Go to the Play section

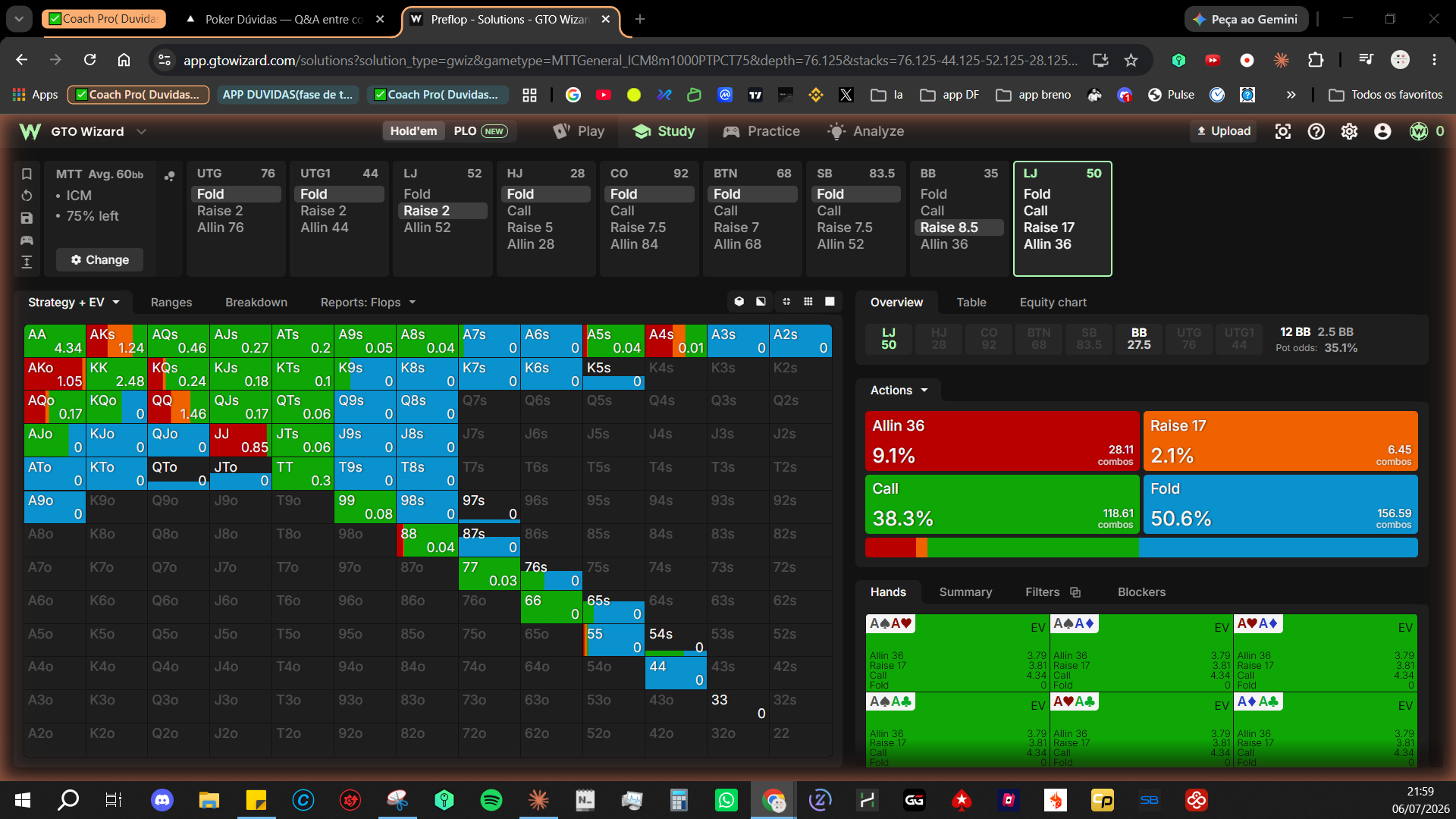[x=579, y=131]
